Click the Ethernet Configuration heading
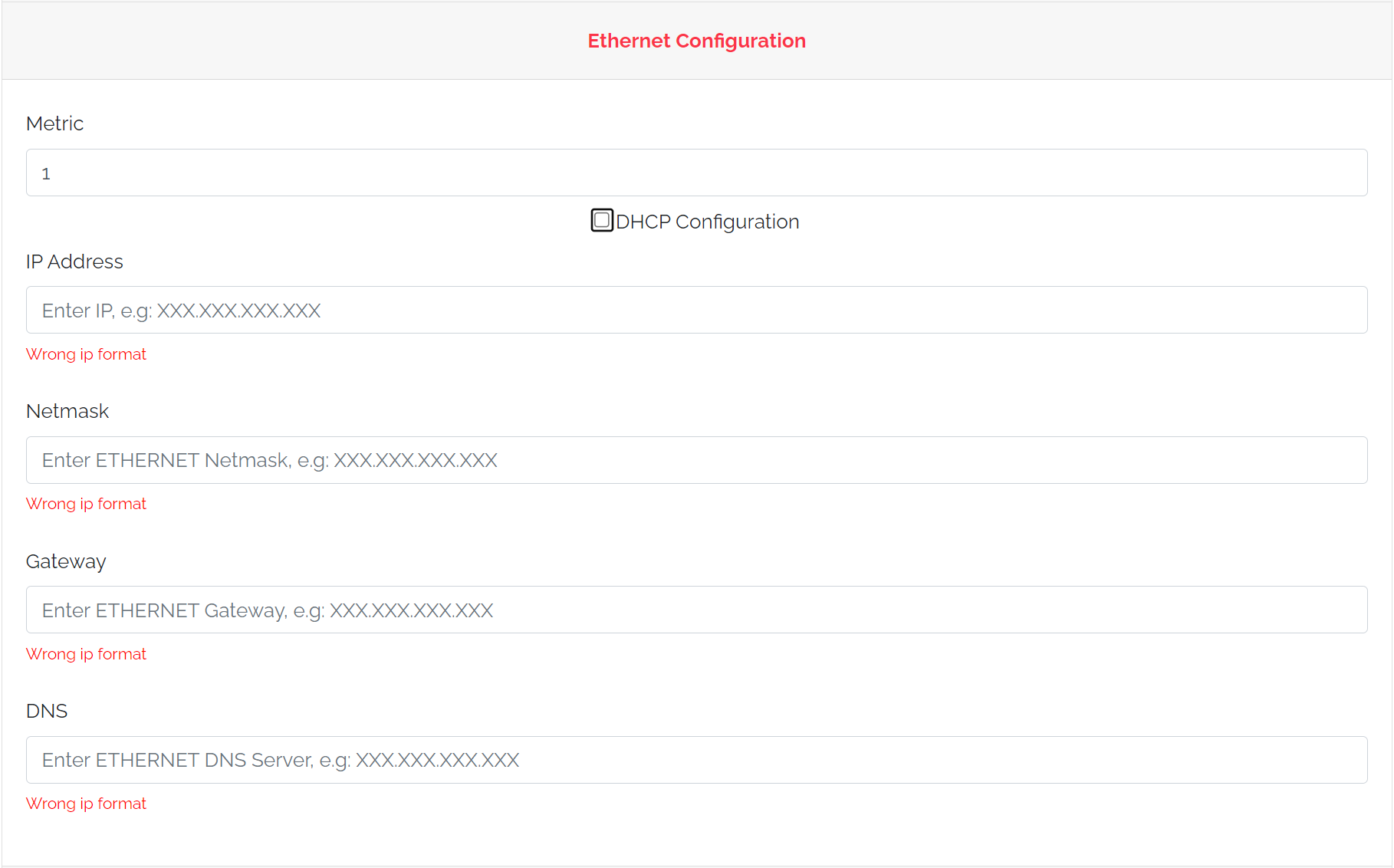 (696, 41)
